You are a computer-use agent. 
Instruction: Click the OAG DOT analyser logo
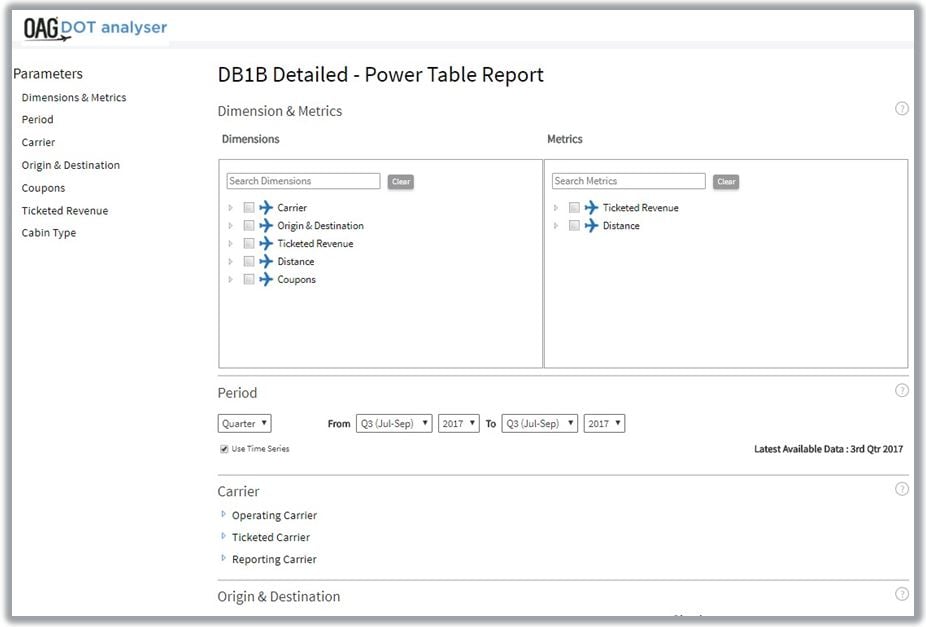tap(95, 28)
